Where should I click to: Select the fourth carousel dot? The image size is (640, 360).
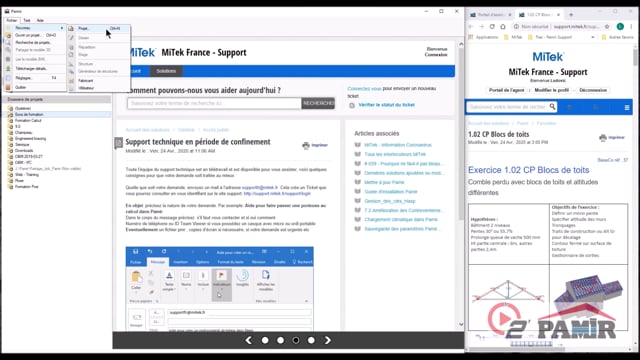[311, 340]
